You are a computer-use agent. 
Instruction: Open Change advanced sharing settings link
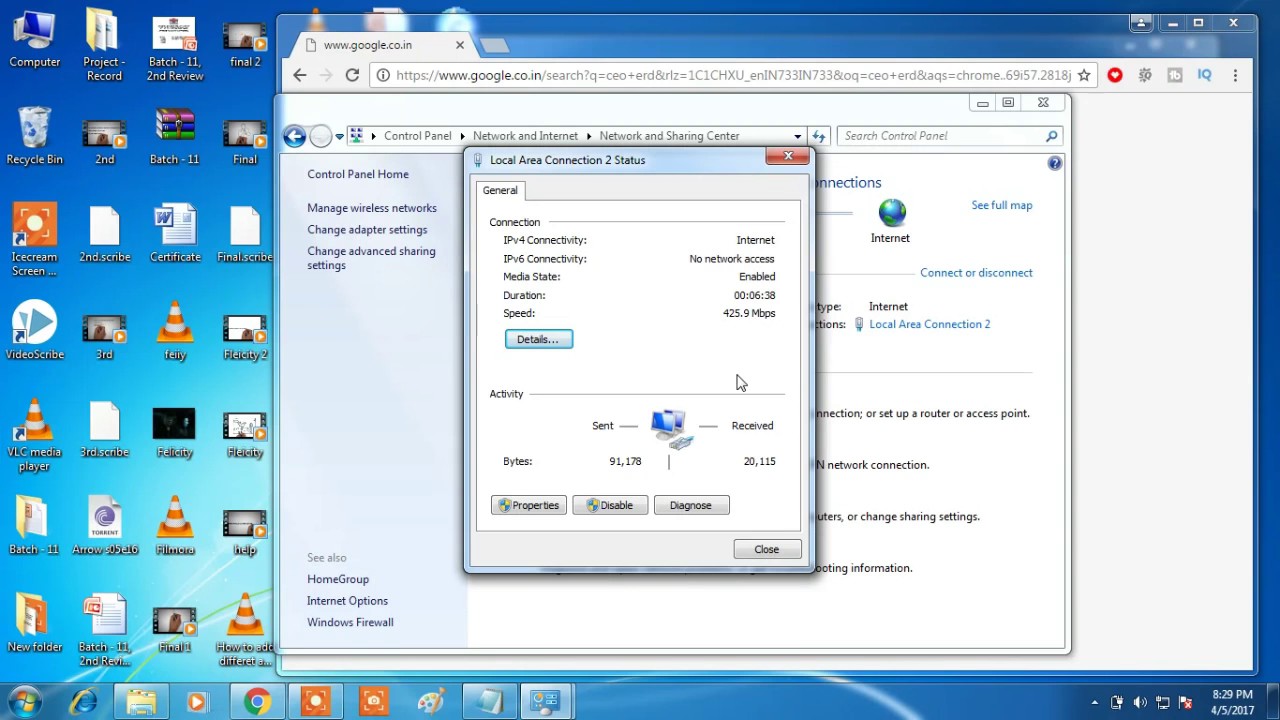371,258
